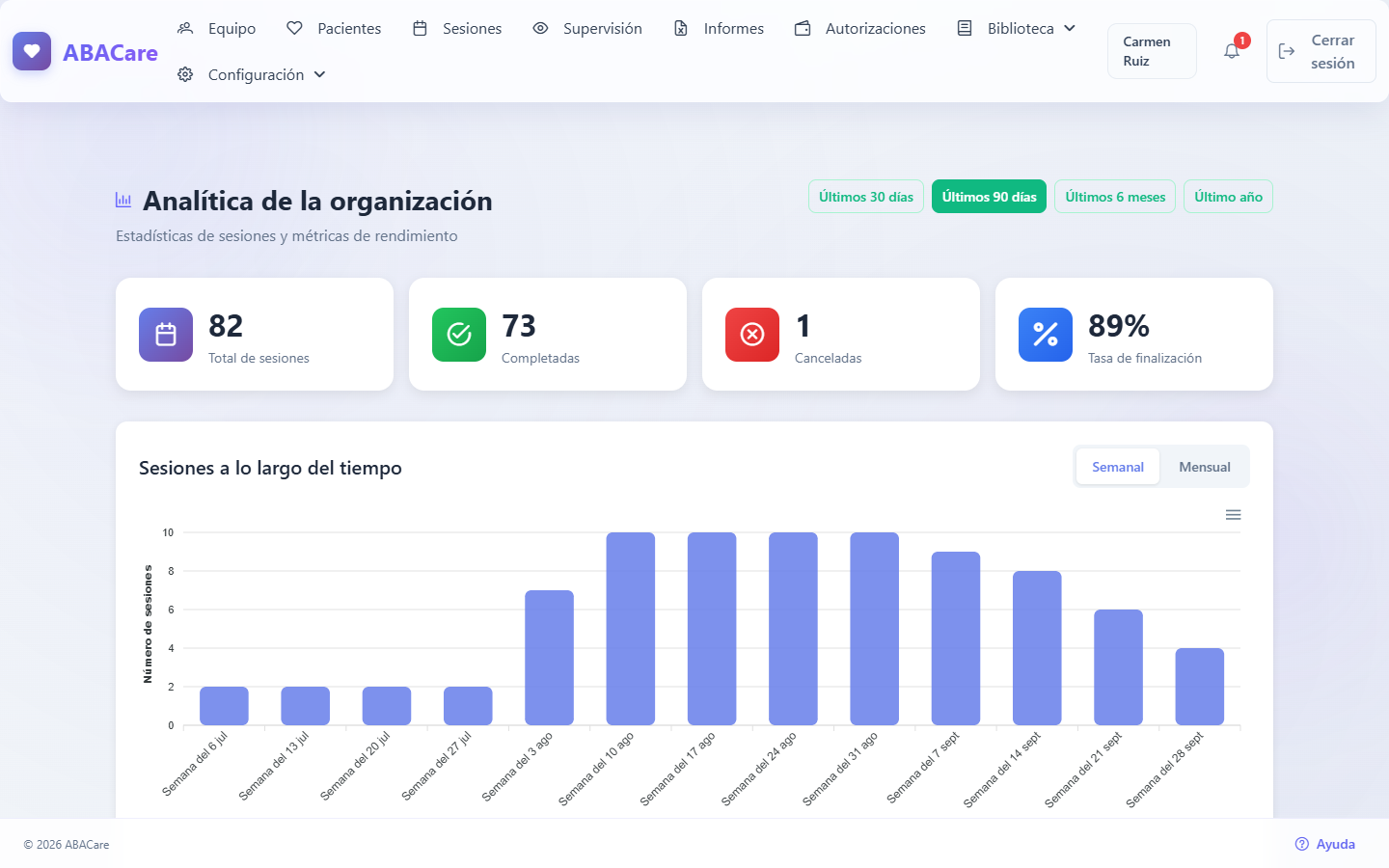Image resolution: width=1389 pixels, height=868 pixels.
Task: Click the Semana del 28 sept bar
Action: (1200, 687)
